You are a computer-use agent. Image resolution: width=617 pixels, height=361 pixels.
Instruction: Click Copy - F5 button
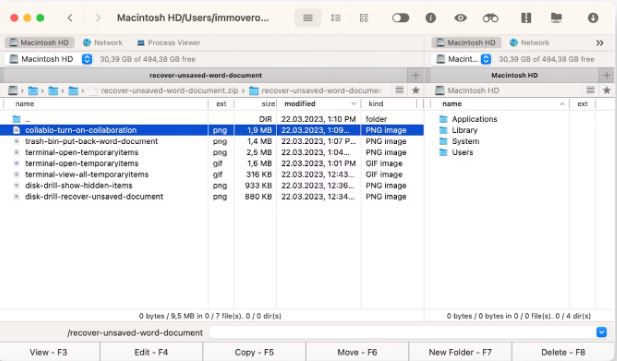[x=254, y=352]
